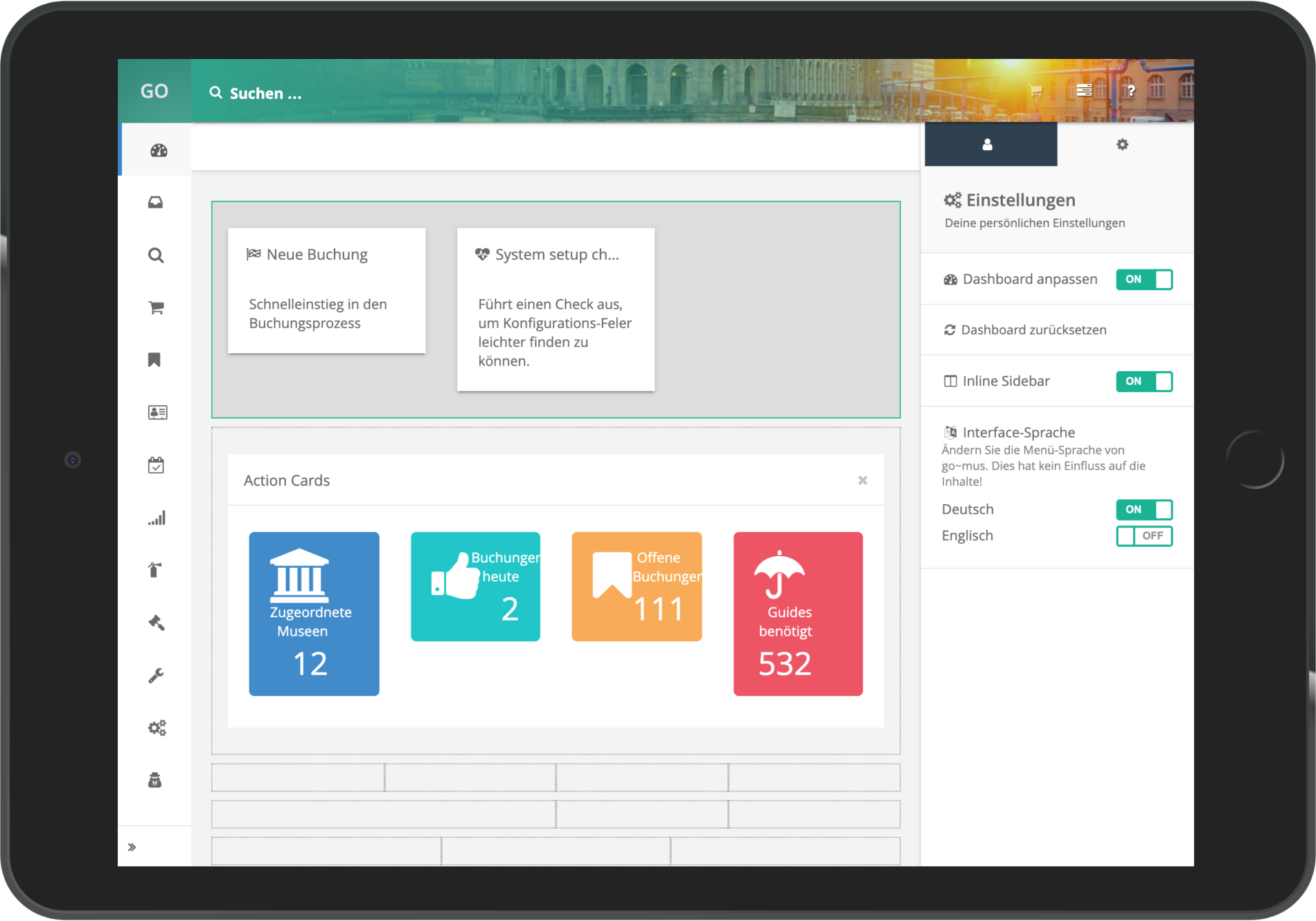
Task: Open the cart icon in header
Action: pyautogui.click(x=1036, y=91)
